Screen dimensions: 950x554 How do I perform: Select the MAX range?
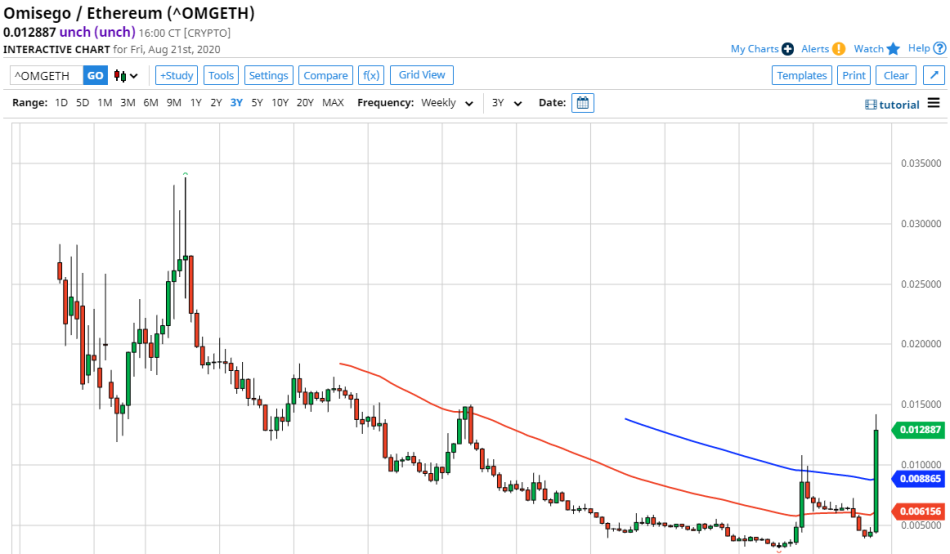click(333, 103)
